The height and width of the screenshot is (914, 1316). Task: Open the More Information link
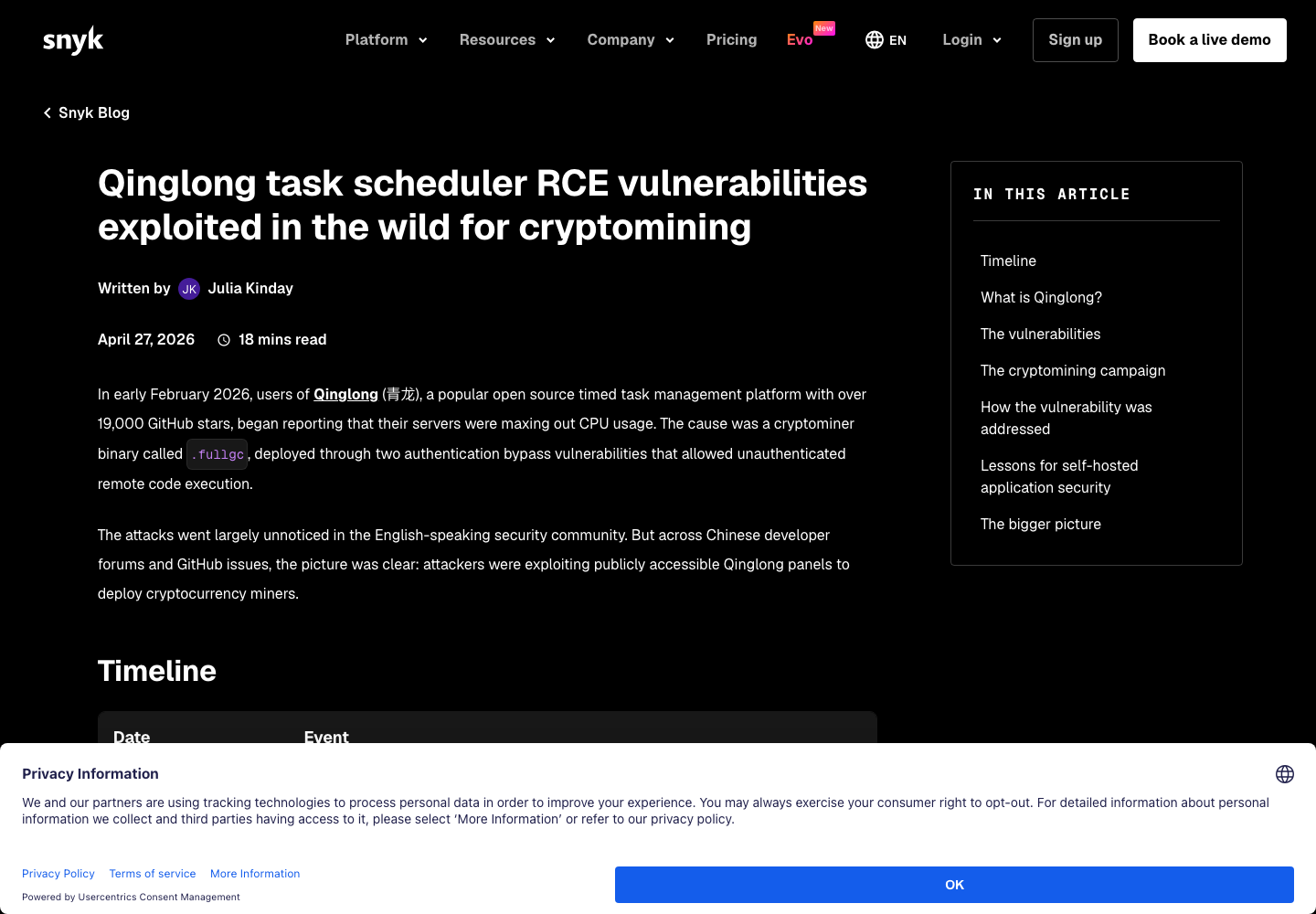255,874
